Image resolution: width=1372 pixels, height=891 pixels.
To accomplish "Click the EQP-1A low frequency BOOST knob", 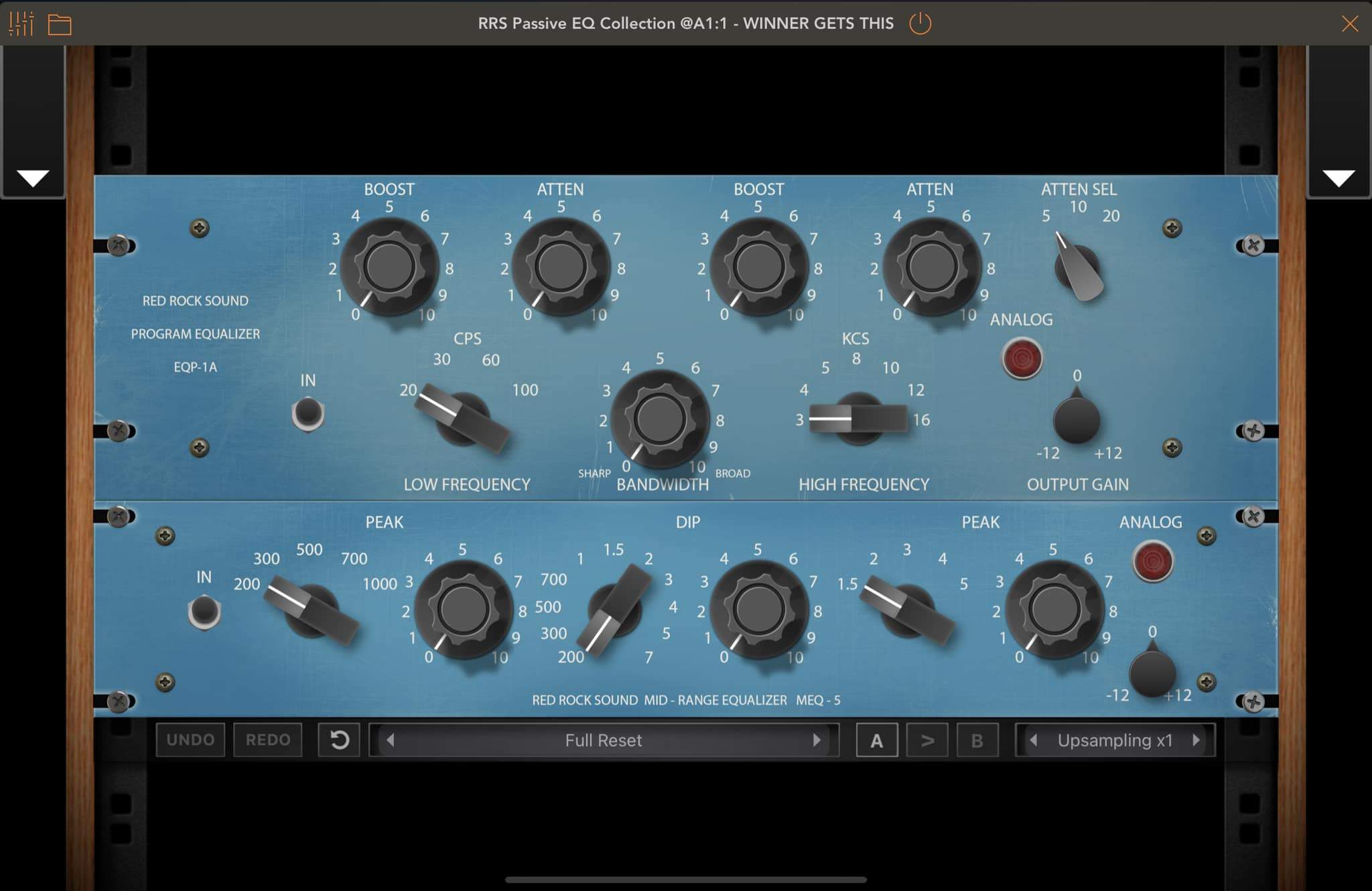I will [389, 266].
